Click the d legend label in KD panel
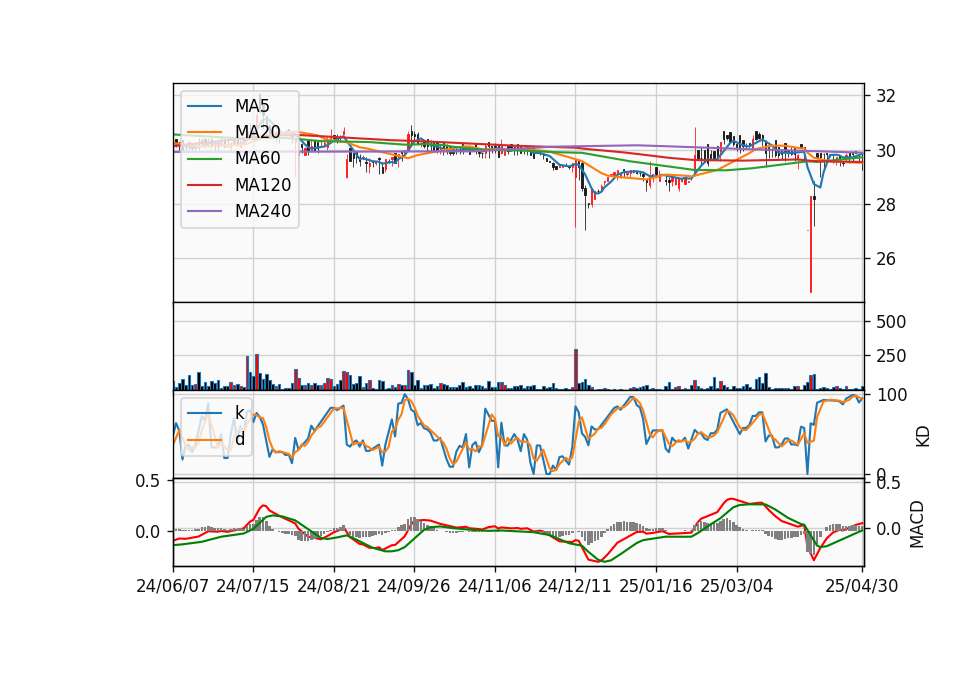This screenshot has width=960, height=690. pyautogui.click(x=239, y=439)
